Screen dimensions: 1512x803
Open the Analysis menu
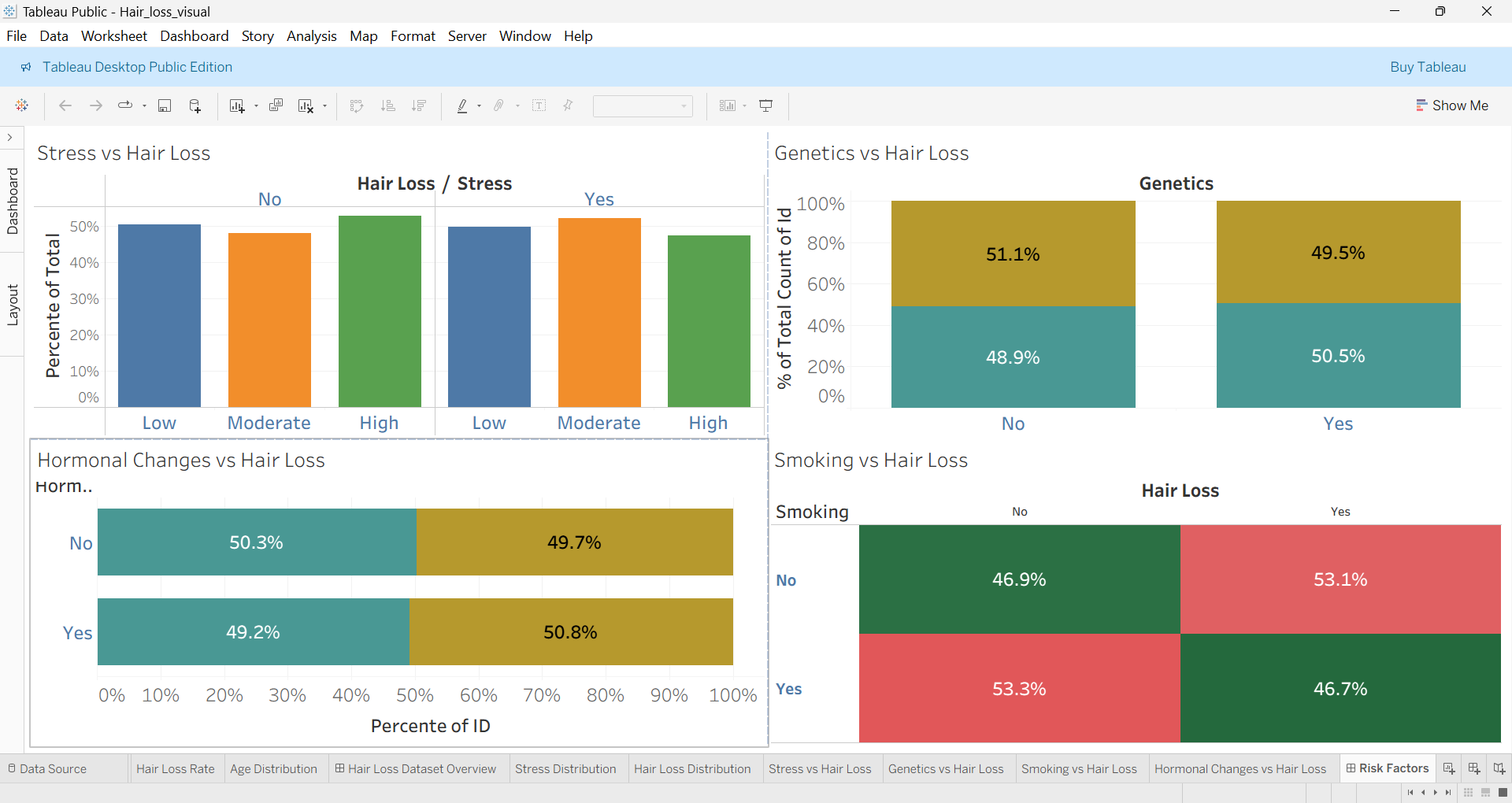click(311, 36)
